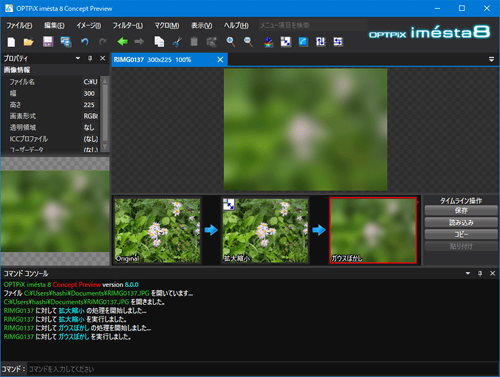Click the copy documents icon in toolbar

(159, 42)
